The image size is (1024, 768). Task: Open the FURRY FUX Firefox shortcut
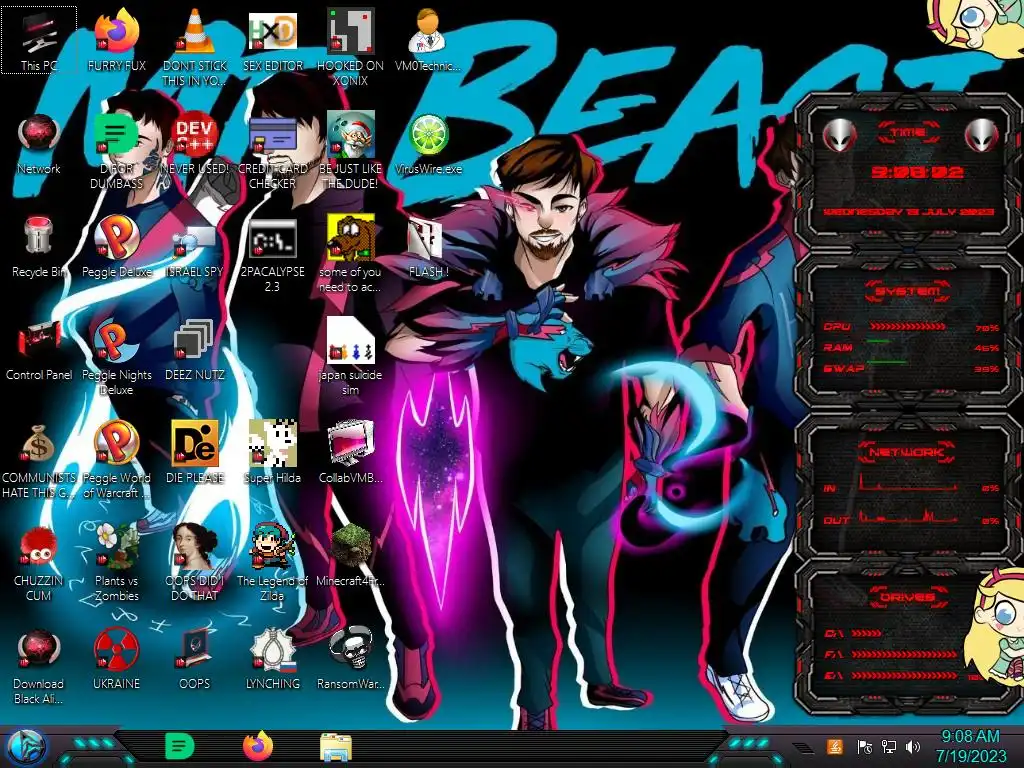[116, 39]
